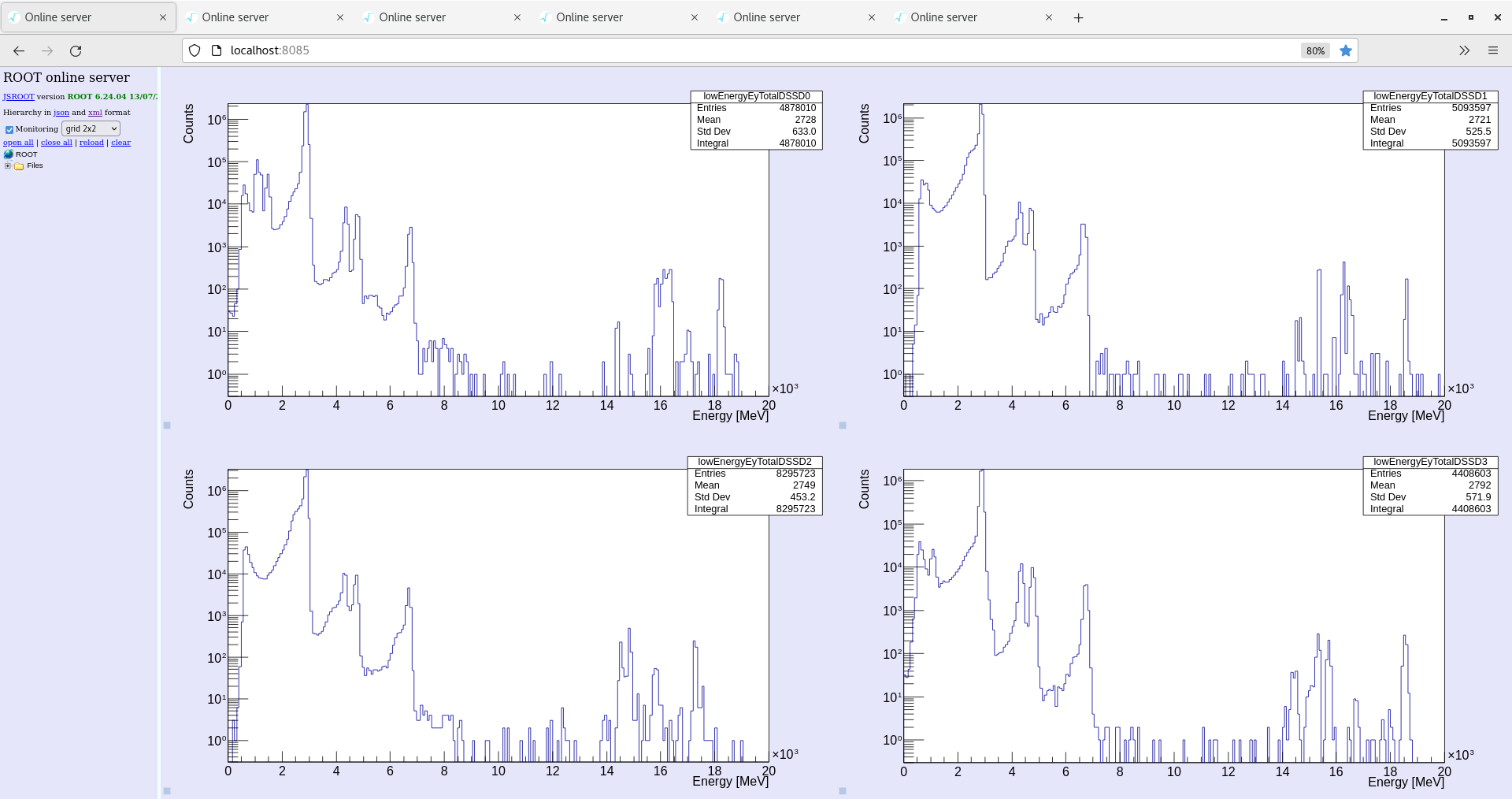1512x799 pixels.
Task: Open a new browser tab
Action: (1078, 18)
